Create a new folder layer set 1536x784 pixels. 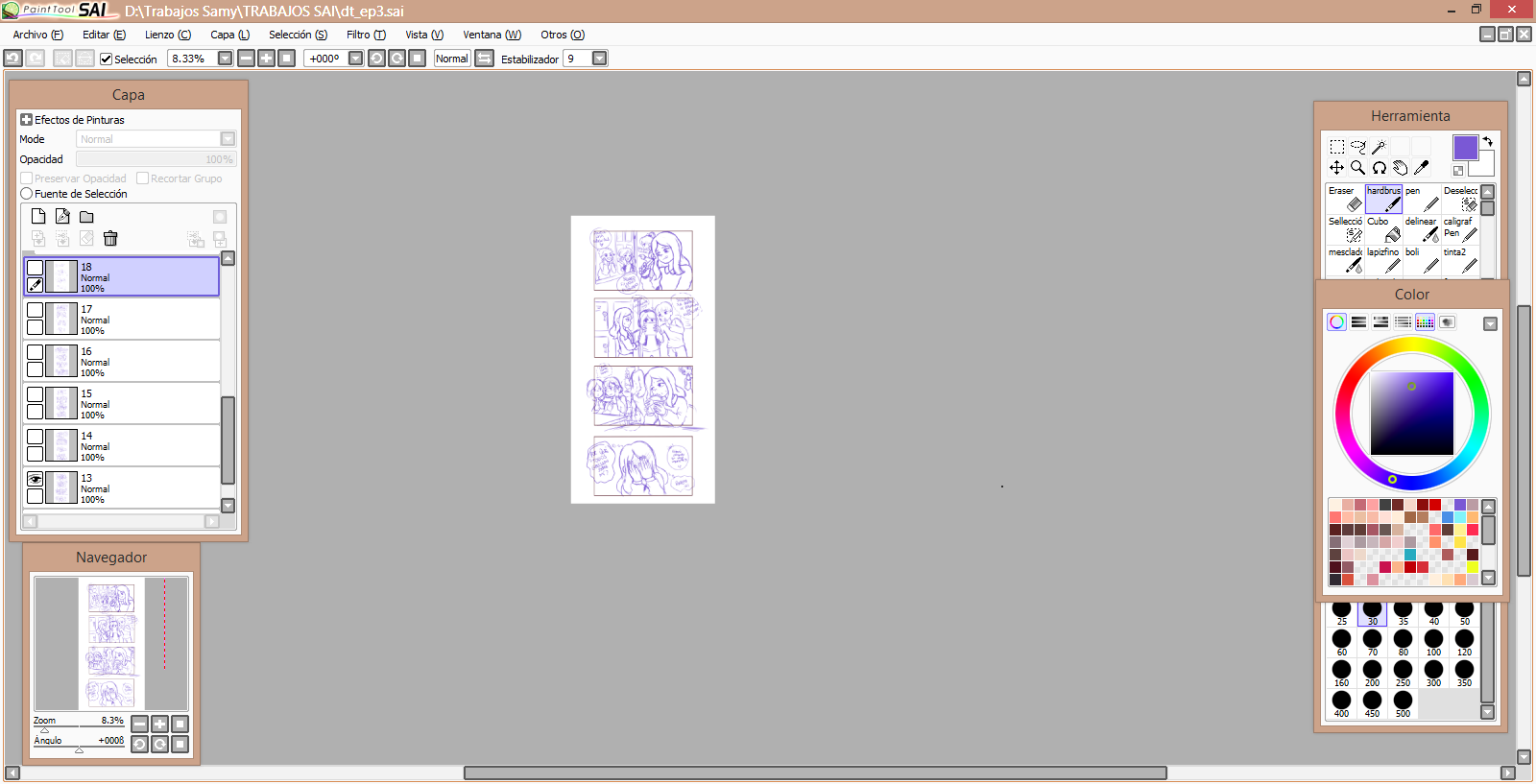pyautogui.click(x=86, y=217)
